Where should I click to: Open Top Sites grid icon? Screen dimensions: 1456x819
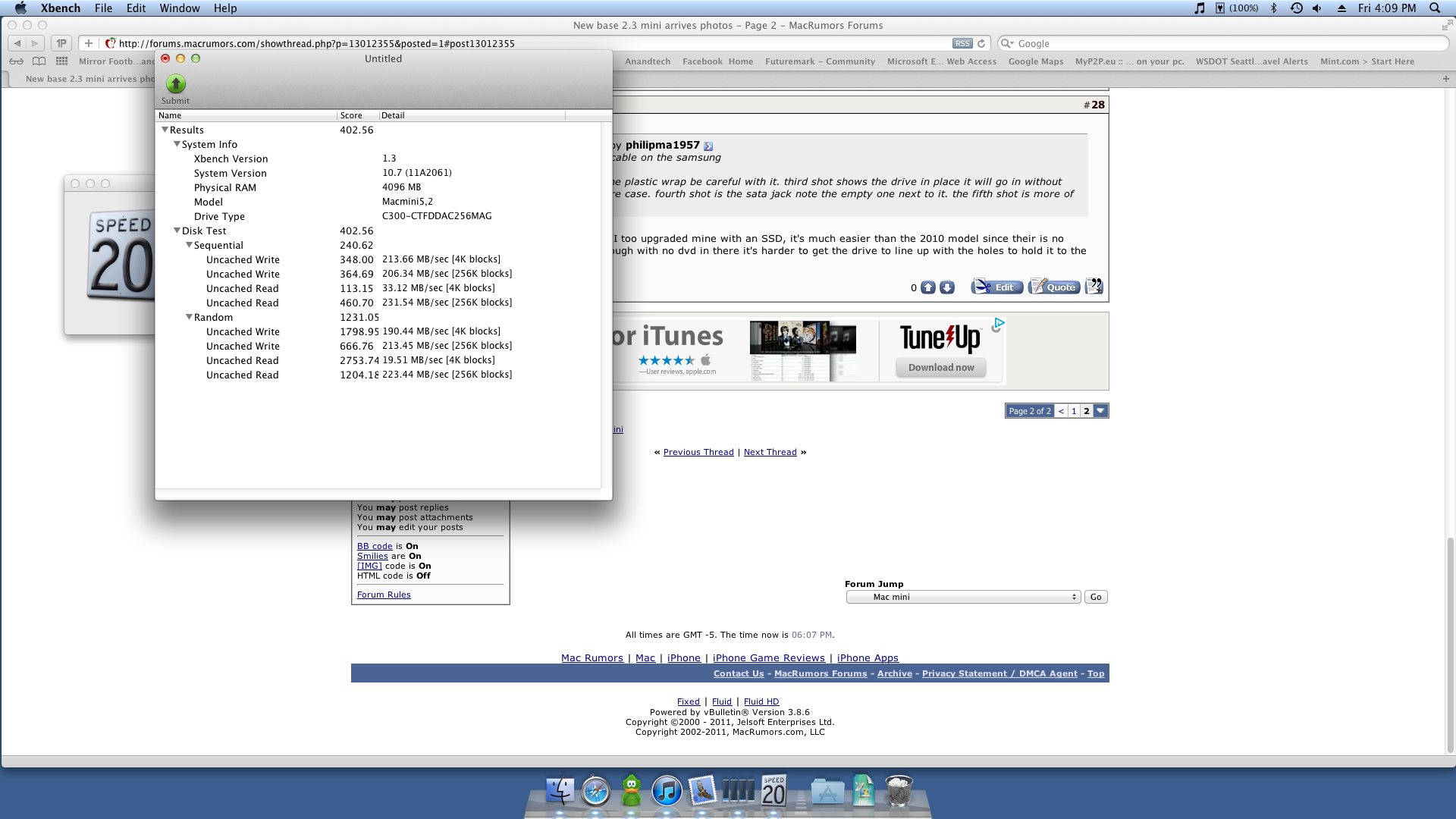62,61
